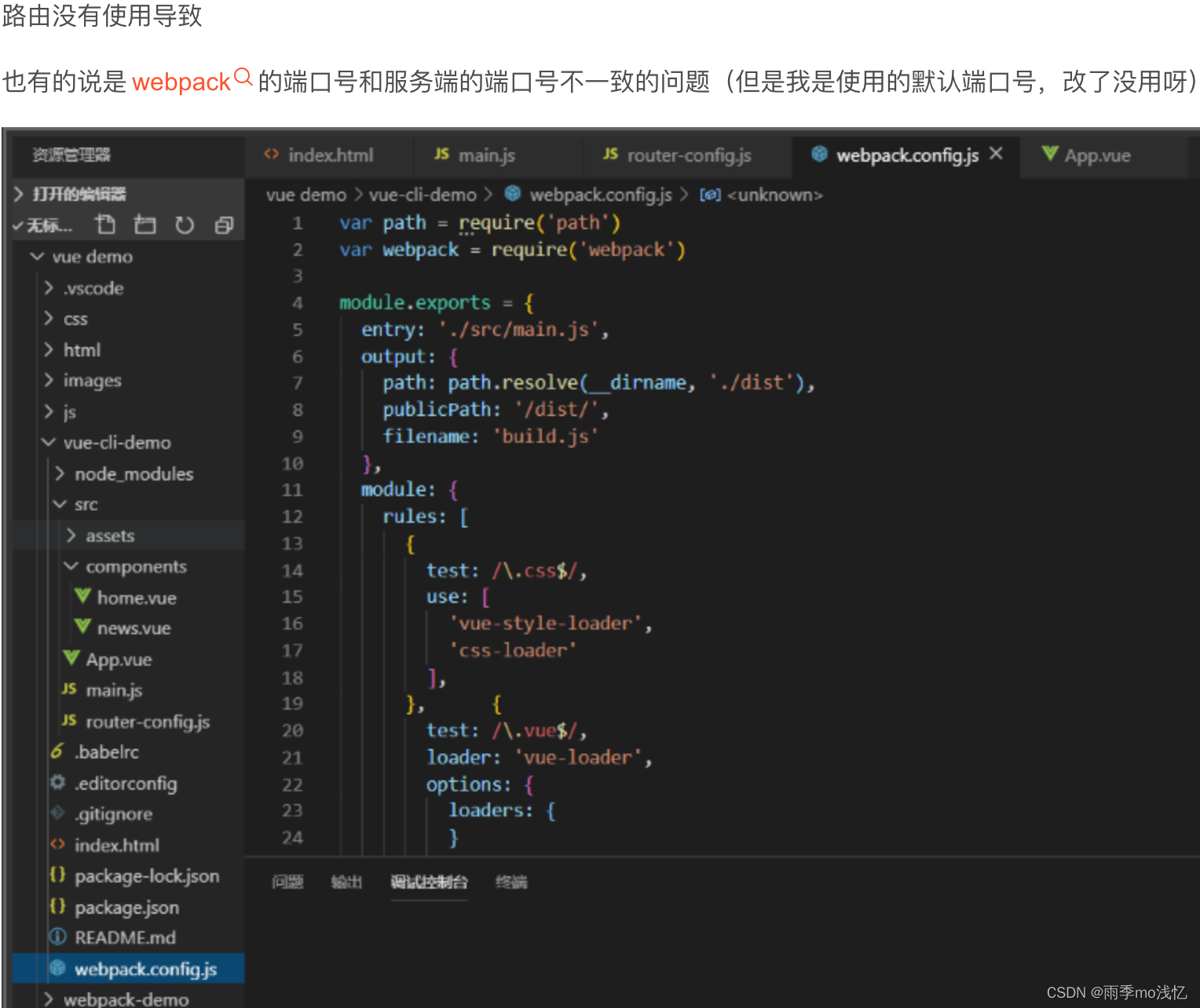Create a new file in the Explorer
Viewport: 1200px width, 1008px height.
tap(105, 225)
